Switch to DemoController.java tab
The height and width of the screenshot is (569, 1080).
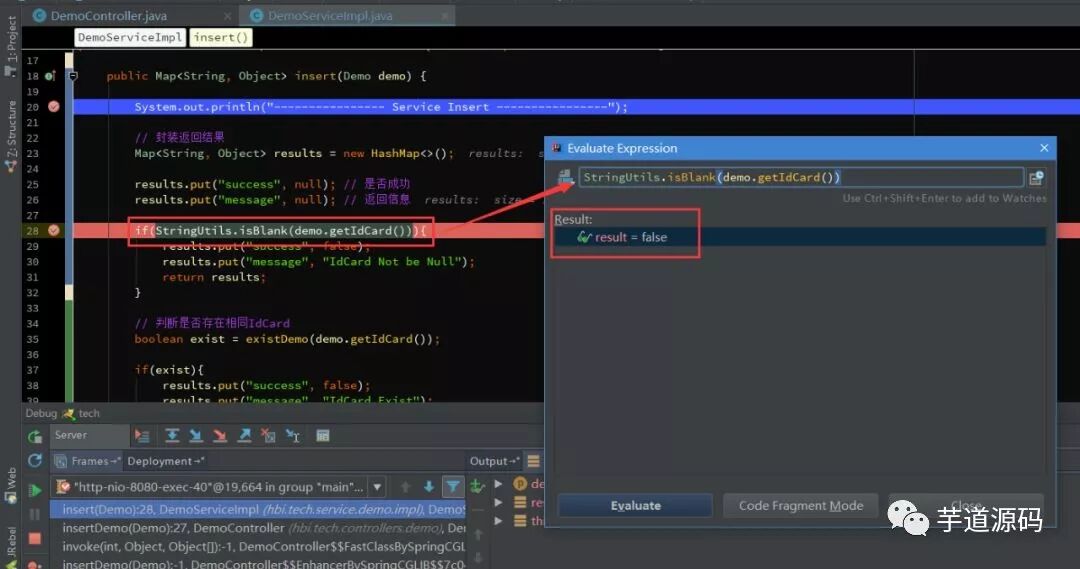tap(108, 15)
